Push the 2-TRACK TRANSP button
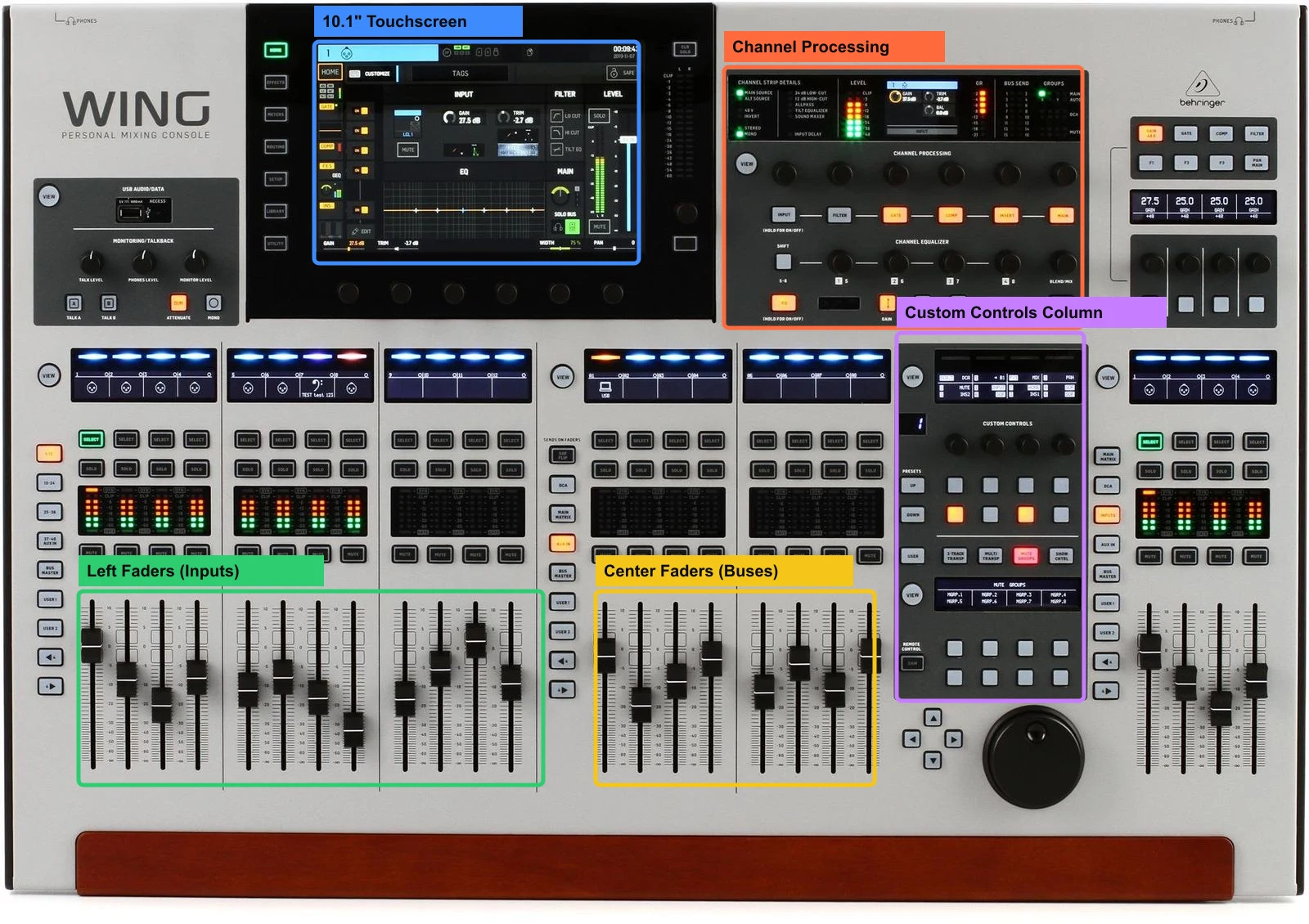1309x924 pixels. click(955, 556)
